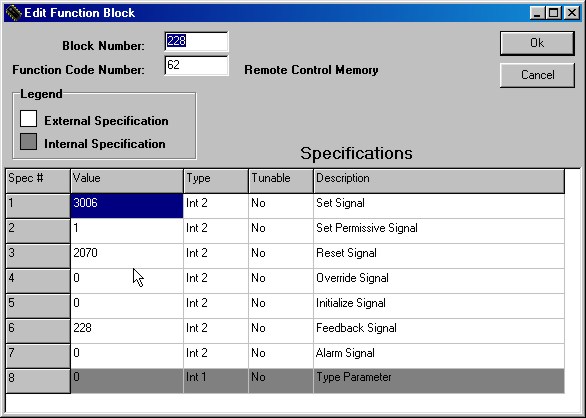Select row header for spec 4
Image resolution: width=586 pixels, height=418 pixels.
pyautogui.click(x=38, y=281)
